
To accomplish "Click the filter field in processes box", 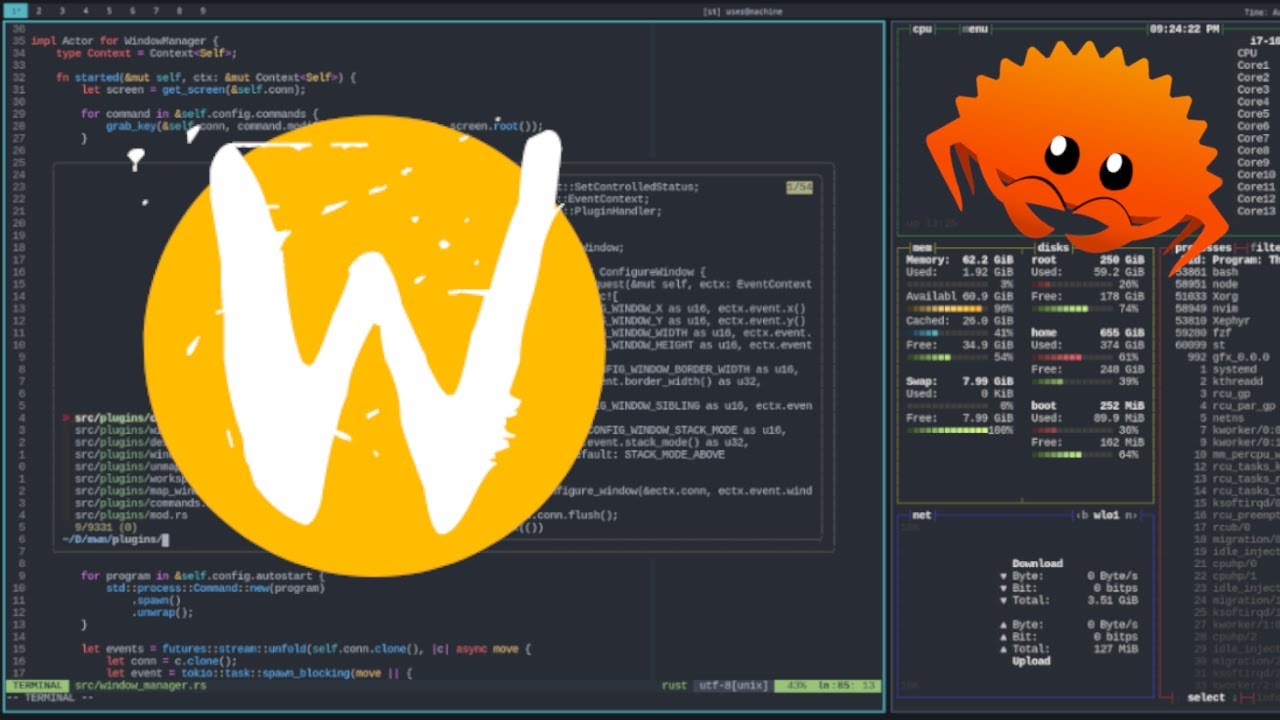I will [1263, 247].
